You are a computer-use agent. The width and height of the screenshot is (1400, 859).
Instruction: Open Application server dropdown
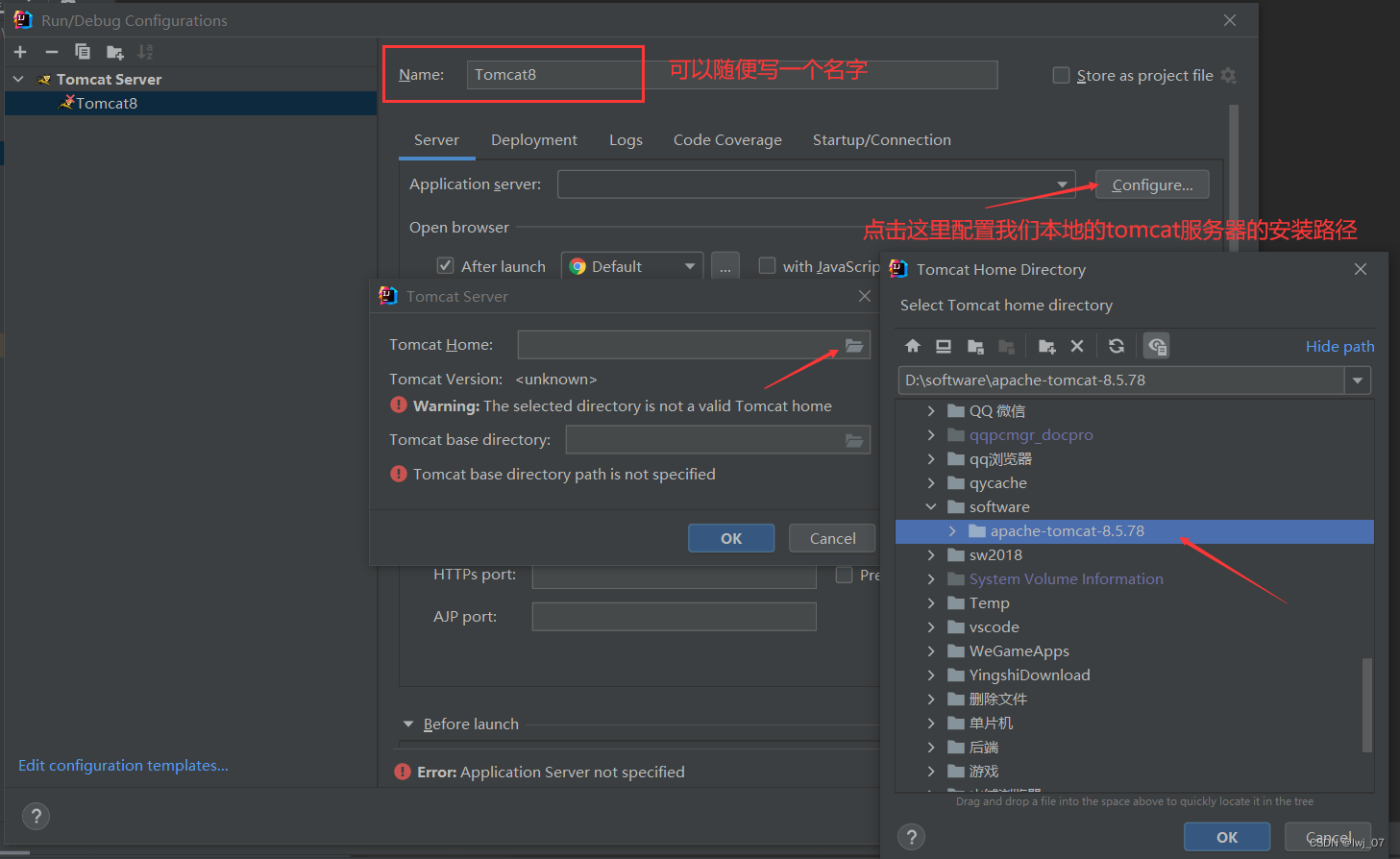tap(1062, 184)
